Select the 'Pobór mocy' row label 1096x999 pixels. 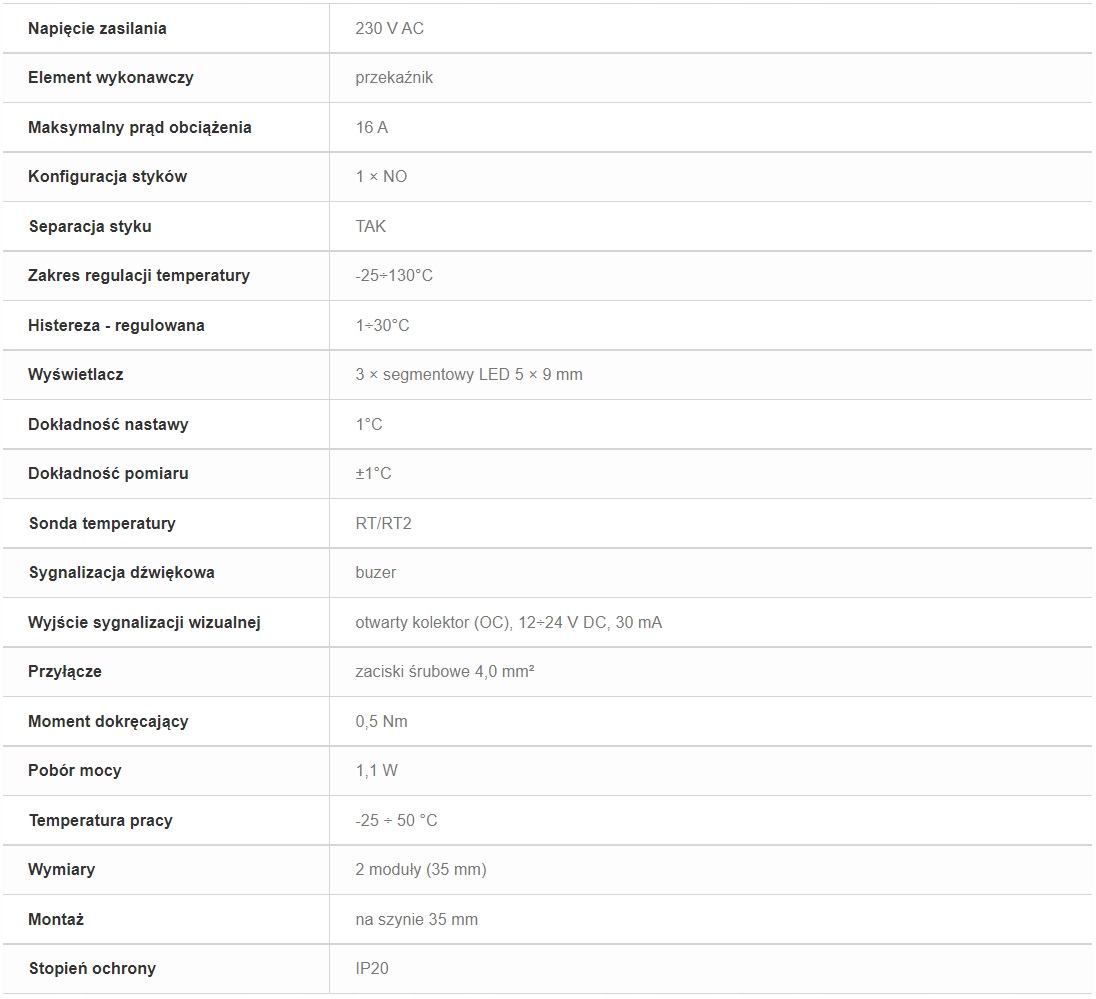pos(75,770)
